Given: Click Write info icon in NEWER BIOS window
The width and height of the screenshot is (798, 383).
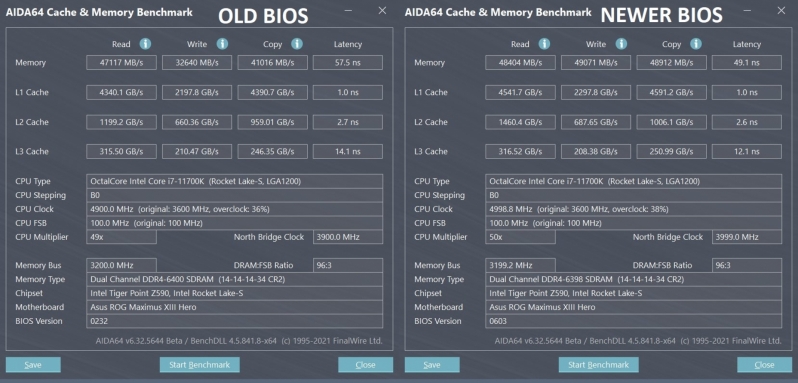Looking at the screenshot, I should click(x=621, y=44).
